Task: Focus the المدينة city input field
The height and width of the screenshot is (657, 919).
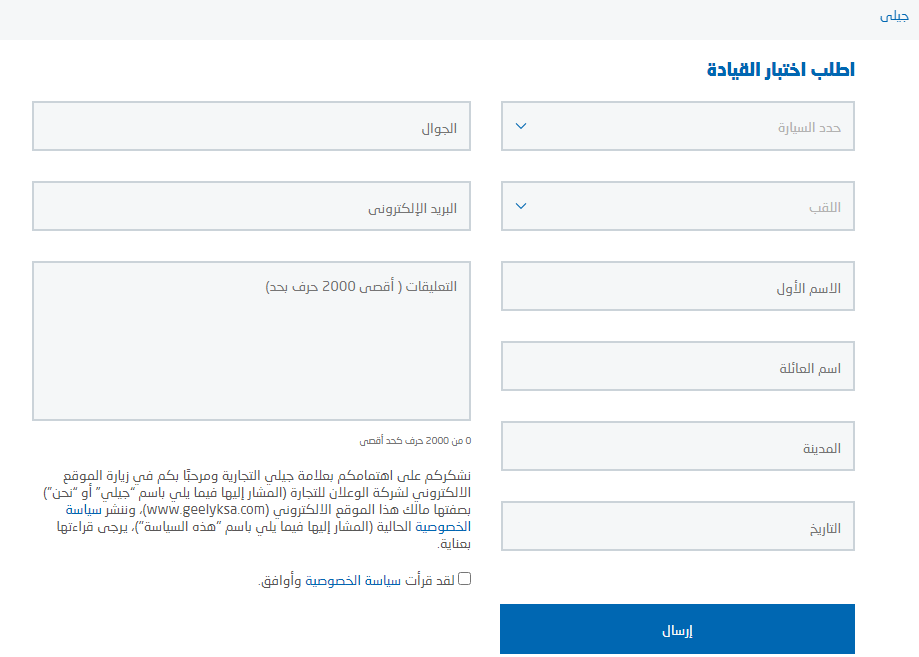Action: pyautogui.click(x=678, y=447)
